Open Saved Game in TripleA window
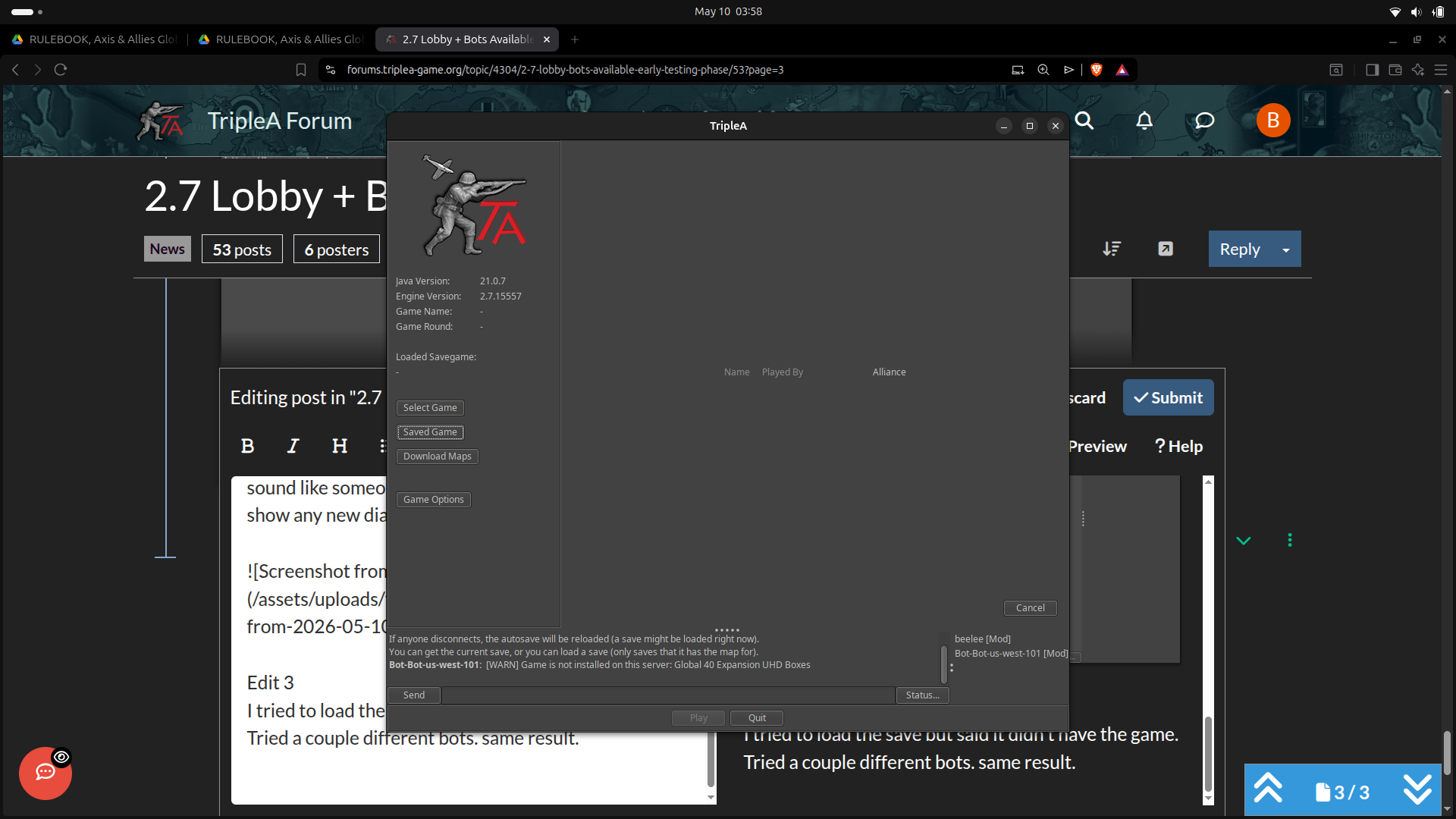This screenshot has height=819, width=1456. pyautogui.click(x=430, y=432)
